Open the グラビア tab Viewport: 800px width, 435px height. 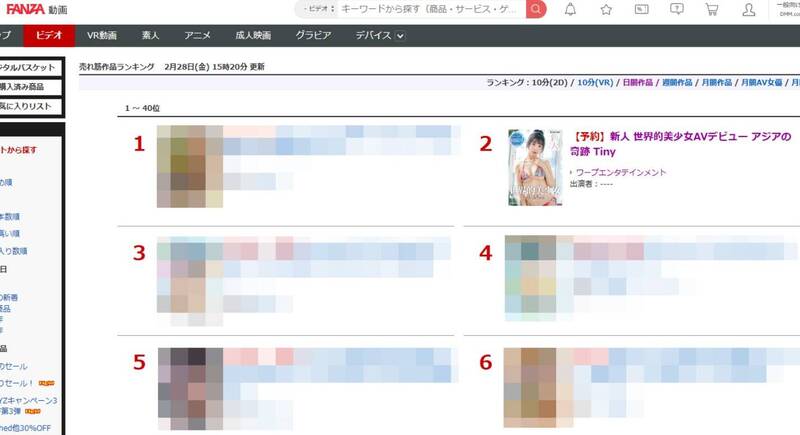(313, 35)
